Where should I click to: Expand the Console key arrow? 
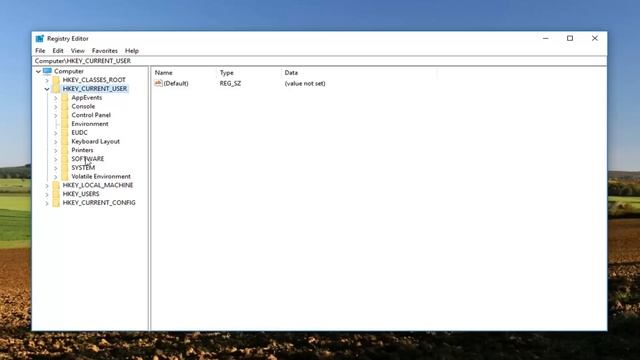pyautogui.click(x=56, y=107)
